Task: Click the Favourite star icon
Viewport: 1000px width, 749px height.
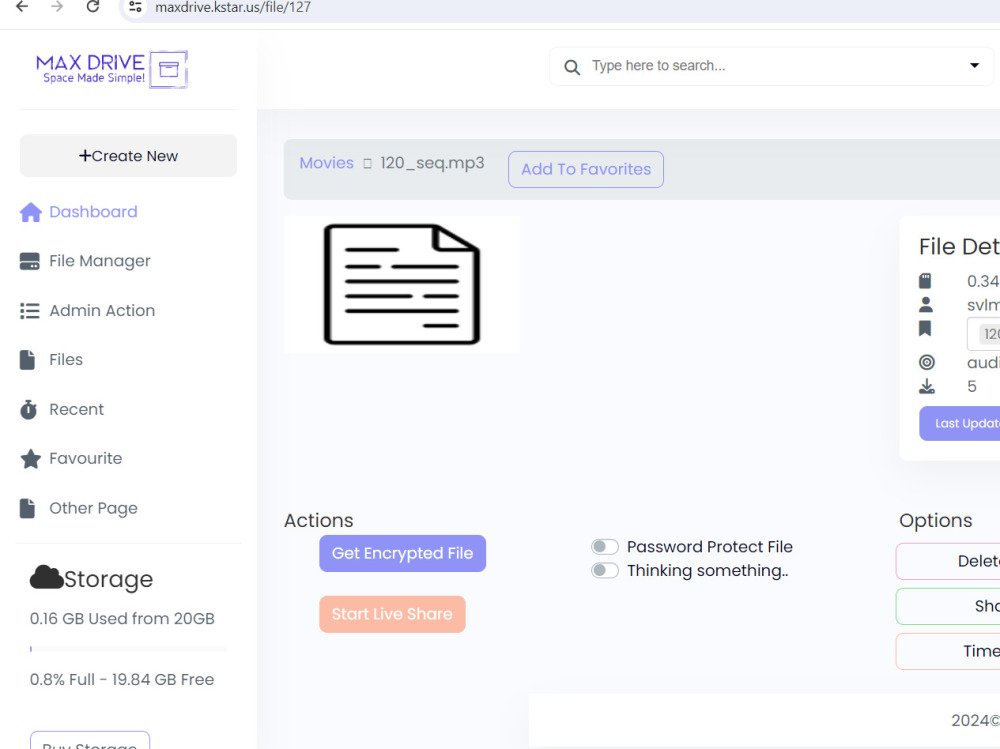Action: click(30, 459)
